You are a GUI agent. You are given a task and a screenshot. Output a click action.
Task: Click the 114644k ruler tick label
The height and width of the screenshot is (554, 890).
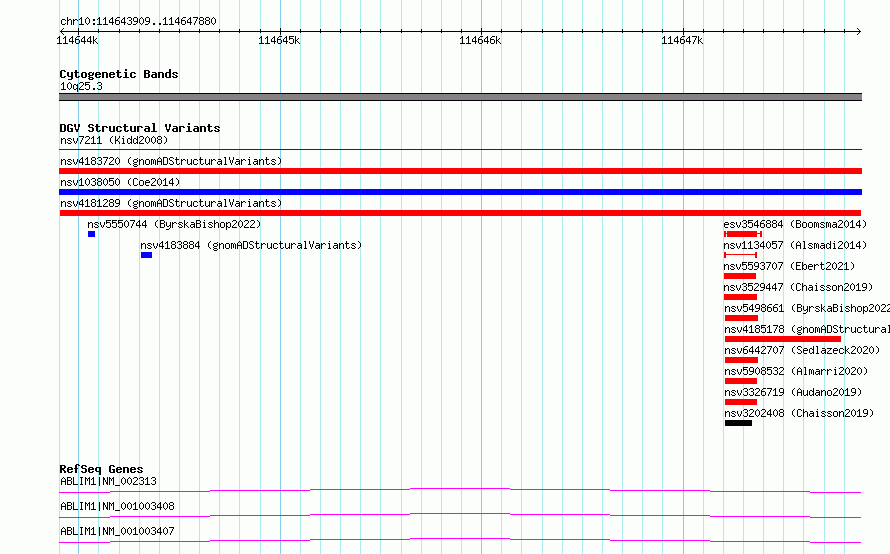77,40
